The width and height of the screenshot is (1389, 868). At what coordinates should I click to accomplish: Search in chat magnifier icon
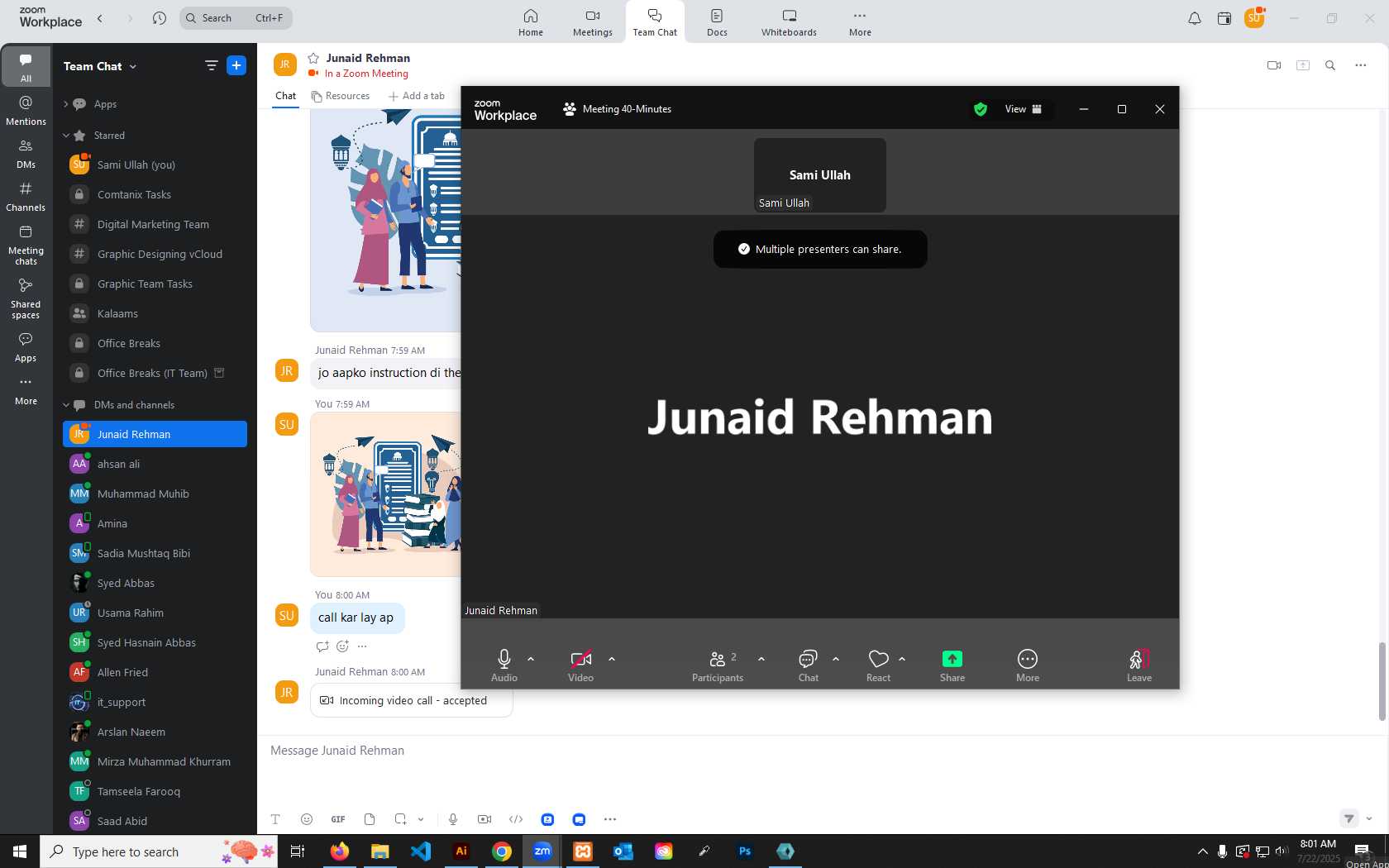click(1330, 65)
